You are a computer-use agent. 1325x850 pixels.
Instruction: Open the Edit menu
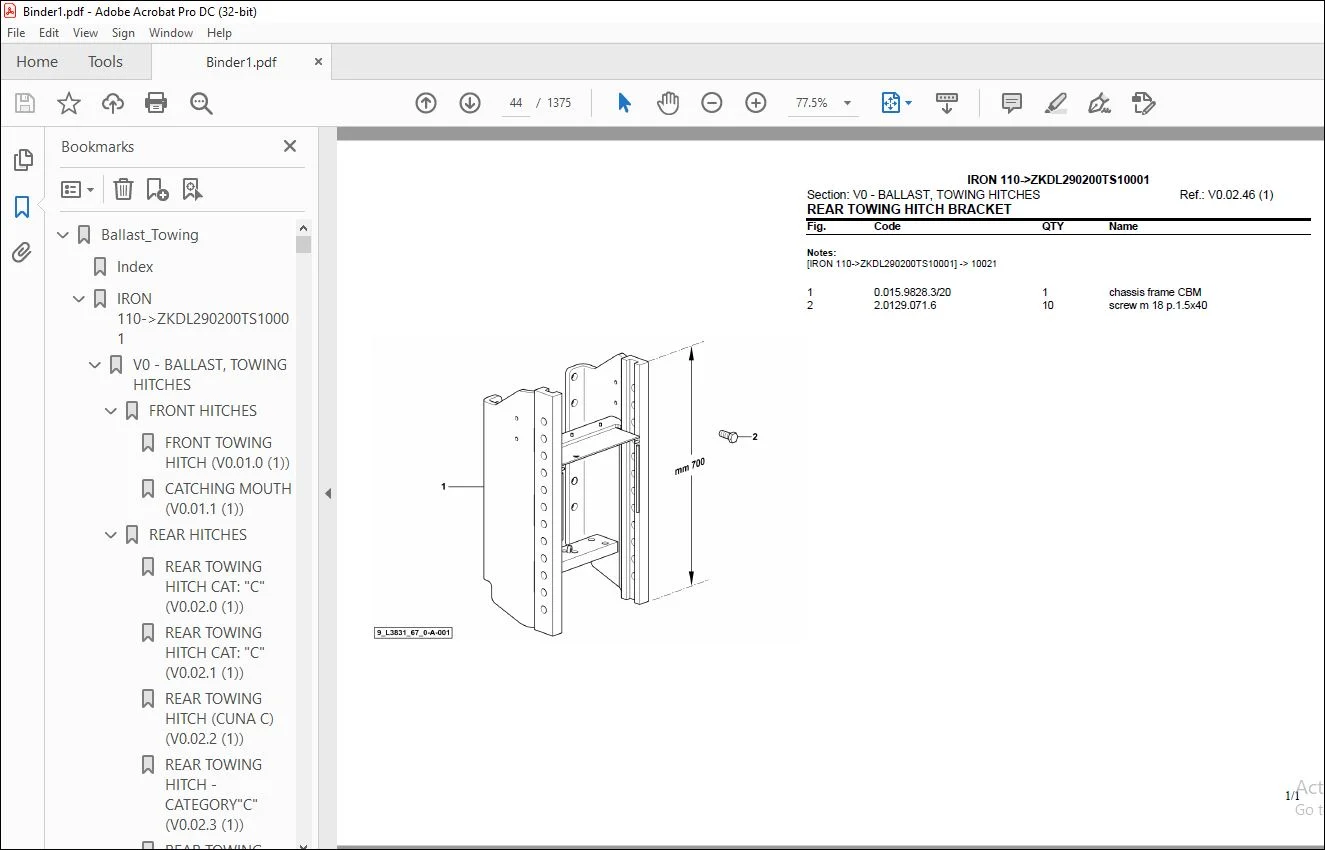point(49,33)
